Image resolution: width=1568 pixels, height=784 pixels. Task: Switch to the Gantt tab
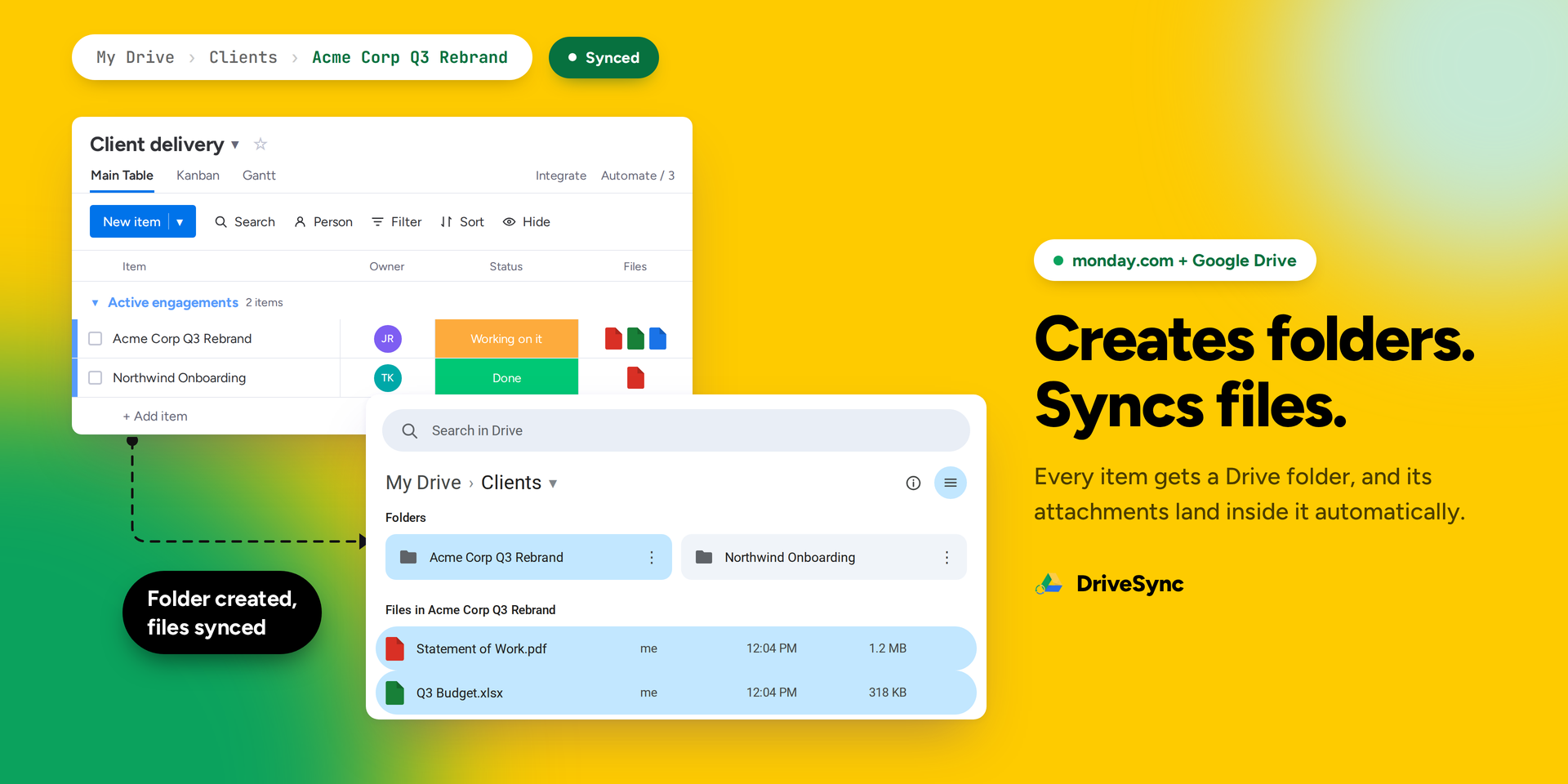click(259, 176)
